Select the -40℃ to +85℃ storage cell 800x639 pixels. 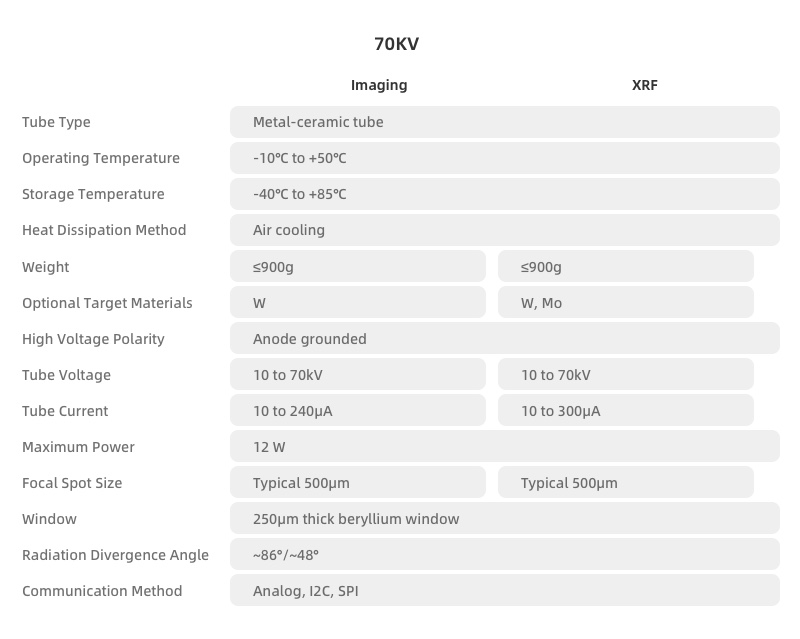click(504, 194)
